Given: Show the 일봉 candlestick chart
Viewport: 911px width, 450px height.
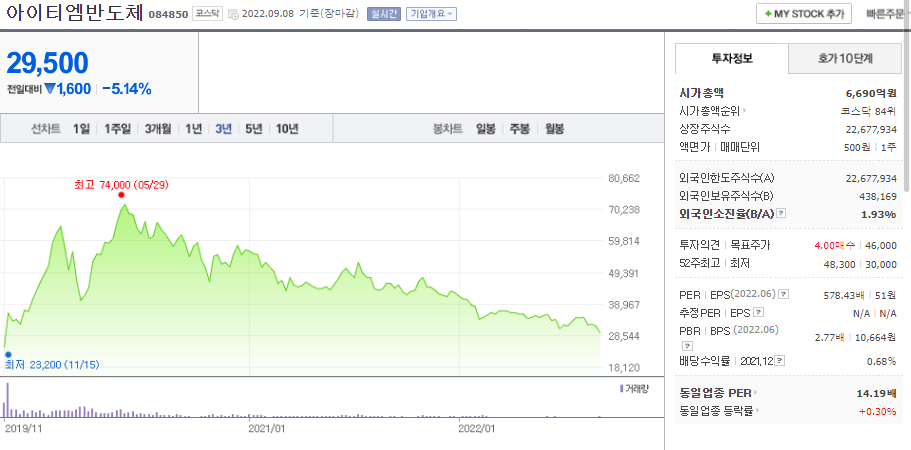Looking at the screenshot, I should [486, 129].
